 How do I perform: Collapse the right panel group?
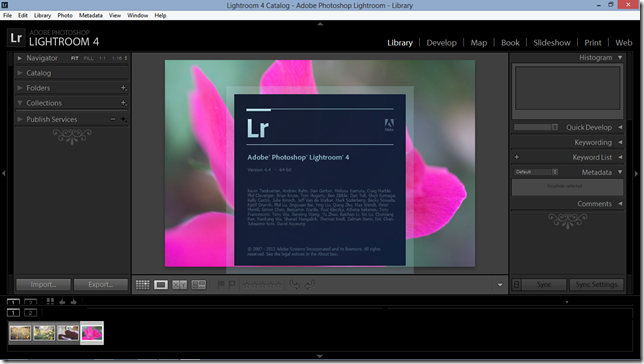[x=637, y=173]
